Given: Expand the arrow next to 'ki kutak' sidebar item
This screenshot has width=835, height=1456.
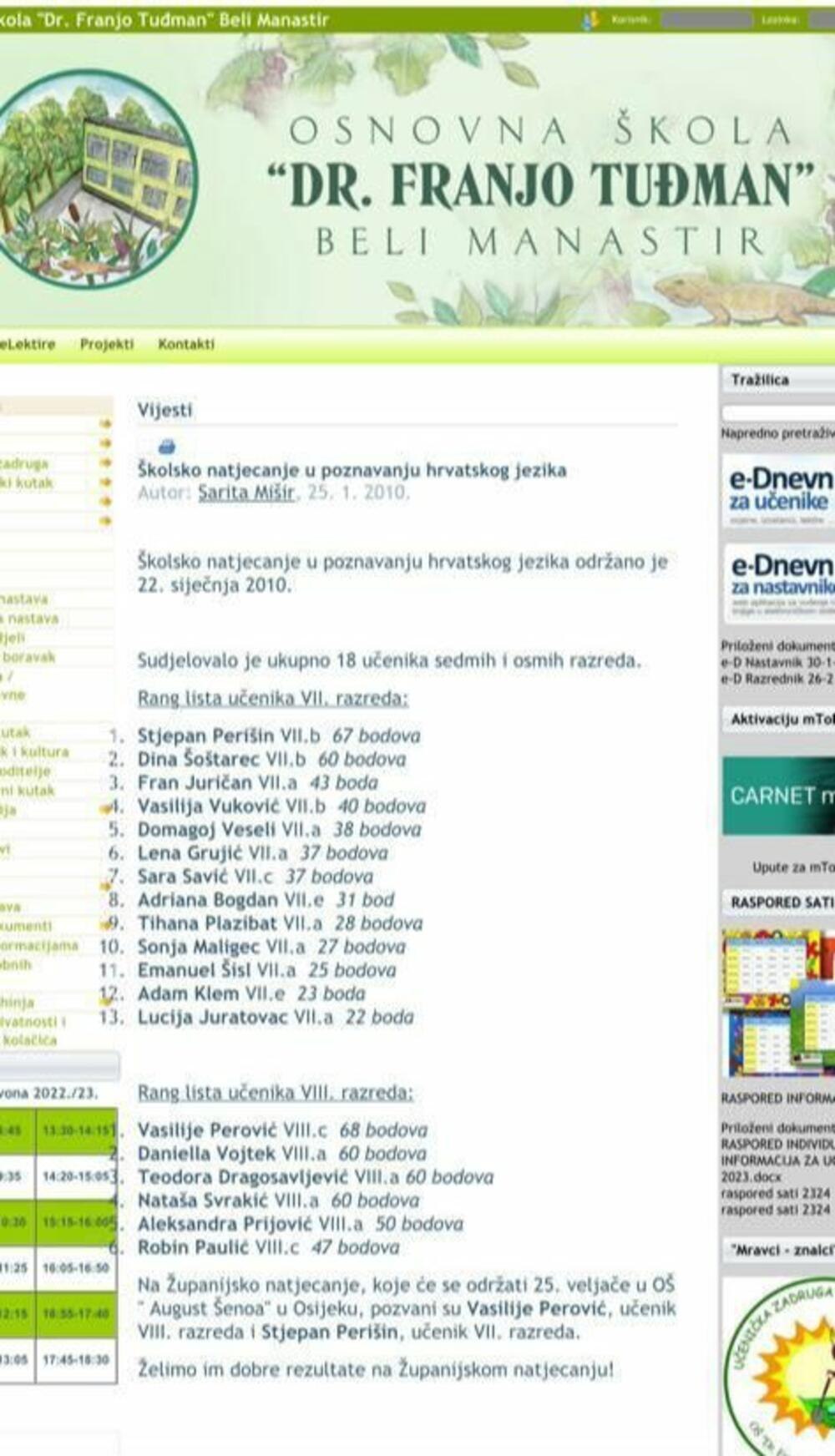Looking at the screenshot, I should coord(105,482).
